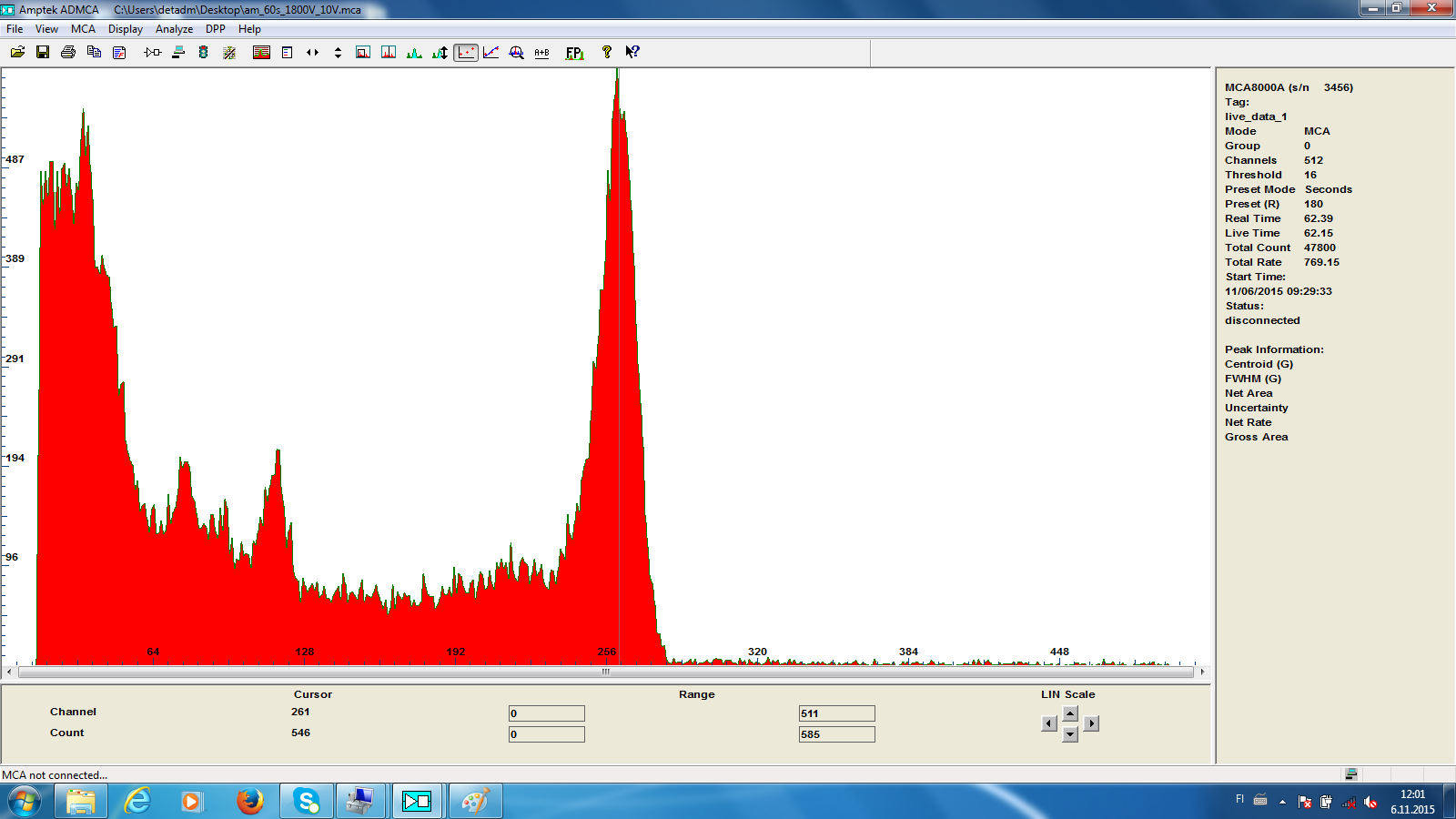Click the Range count field showing 585
Screen dimensions: 1456x819
(x=836, y=734)
